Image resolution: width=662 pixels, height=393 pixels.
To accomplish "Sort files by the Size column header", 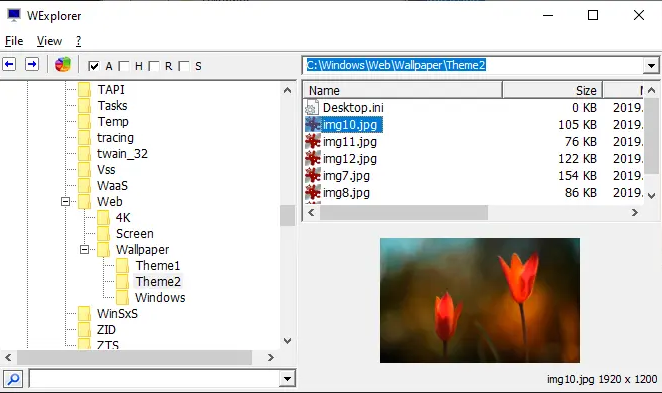I will (552, 90).
